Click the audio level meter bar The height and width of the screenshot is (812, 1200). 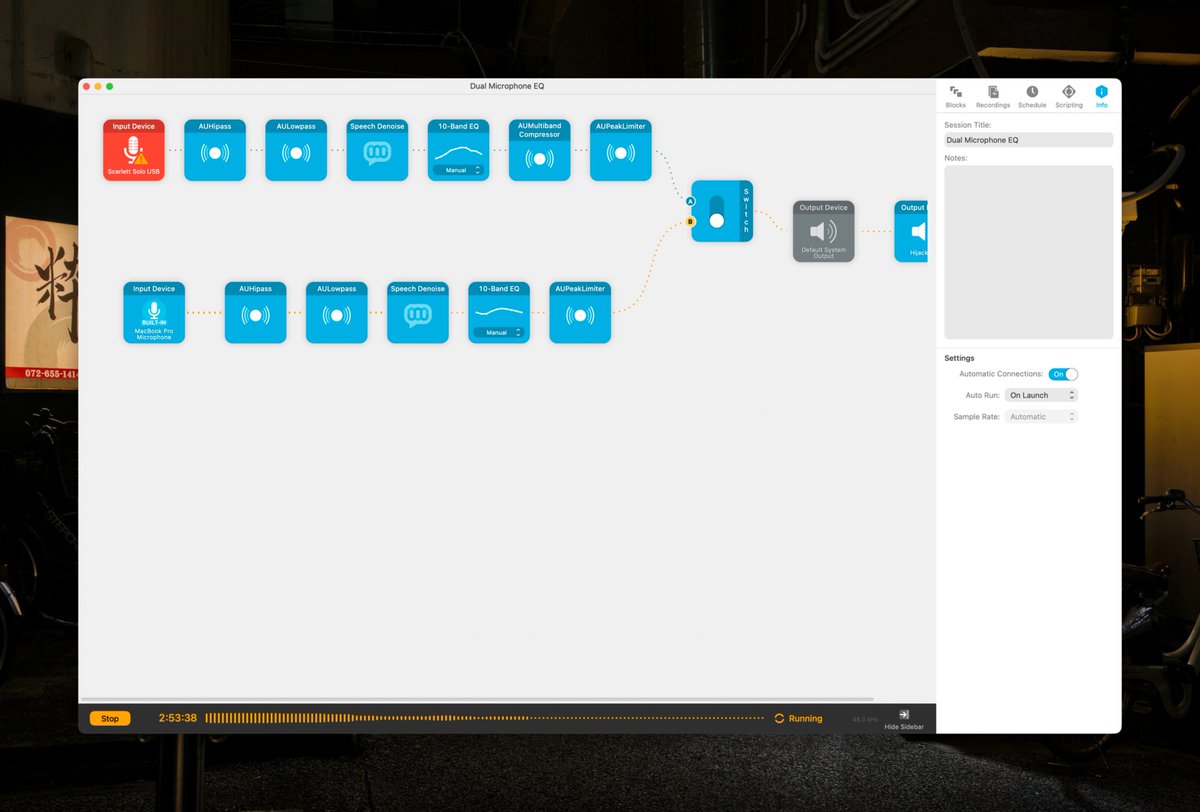(484, 718)
